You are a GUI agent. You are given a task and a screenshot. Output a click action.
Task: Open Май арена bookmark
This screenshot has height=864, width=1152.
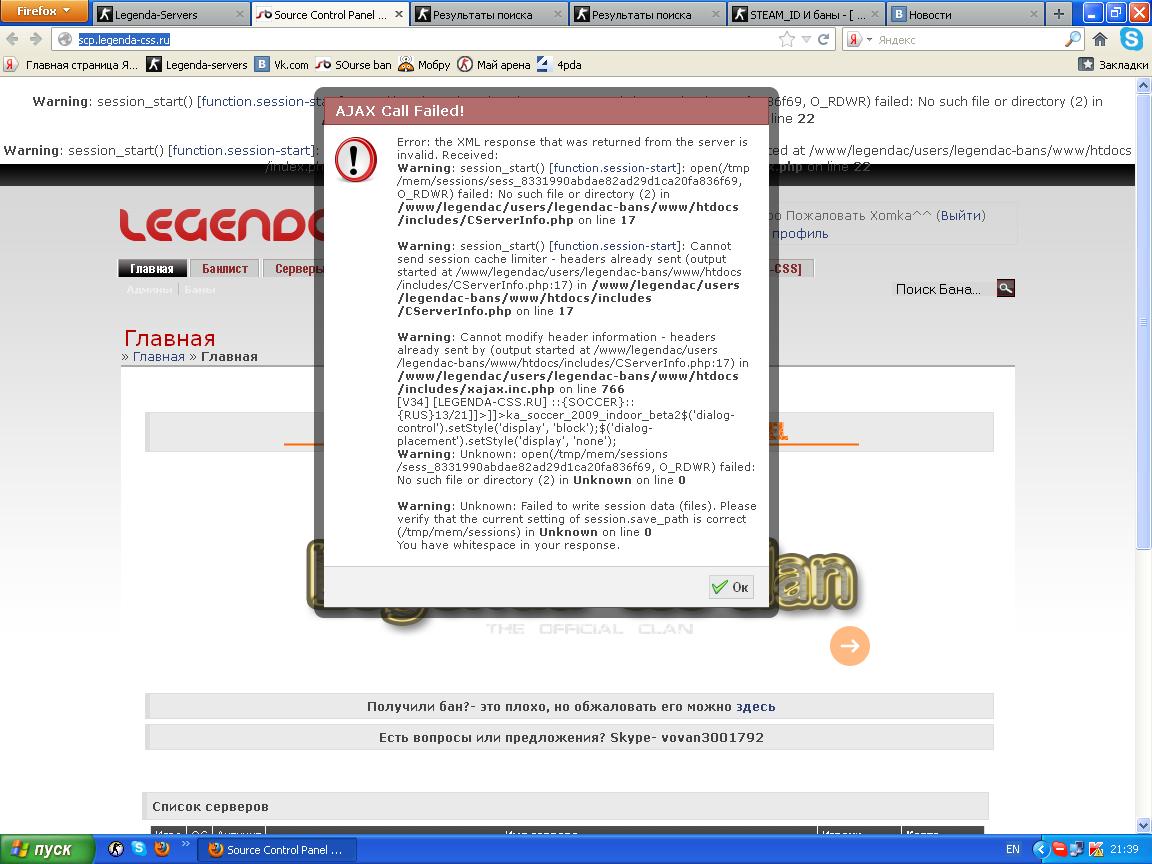click(x=494, y=65)
